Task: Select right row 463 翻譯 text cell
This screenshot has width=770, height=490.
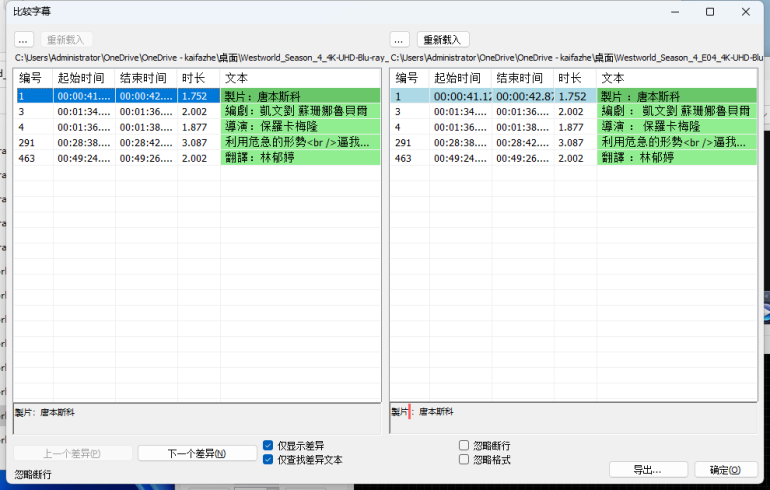Action: (x=677, y=158)
